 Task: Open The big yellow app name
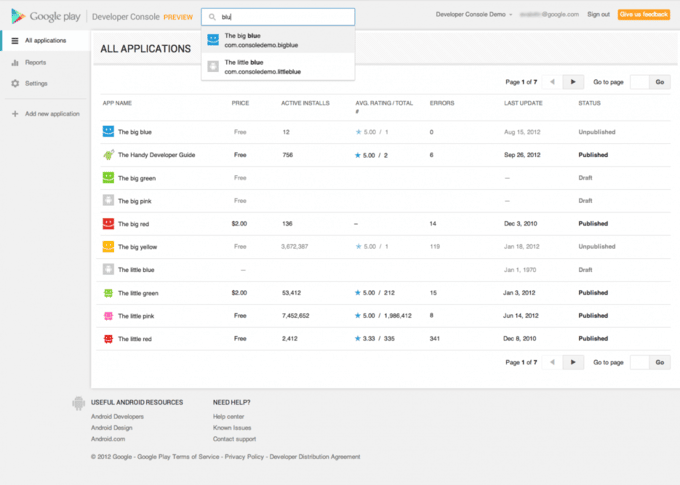coord(137,247)
